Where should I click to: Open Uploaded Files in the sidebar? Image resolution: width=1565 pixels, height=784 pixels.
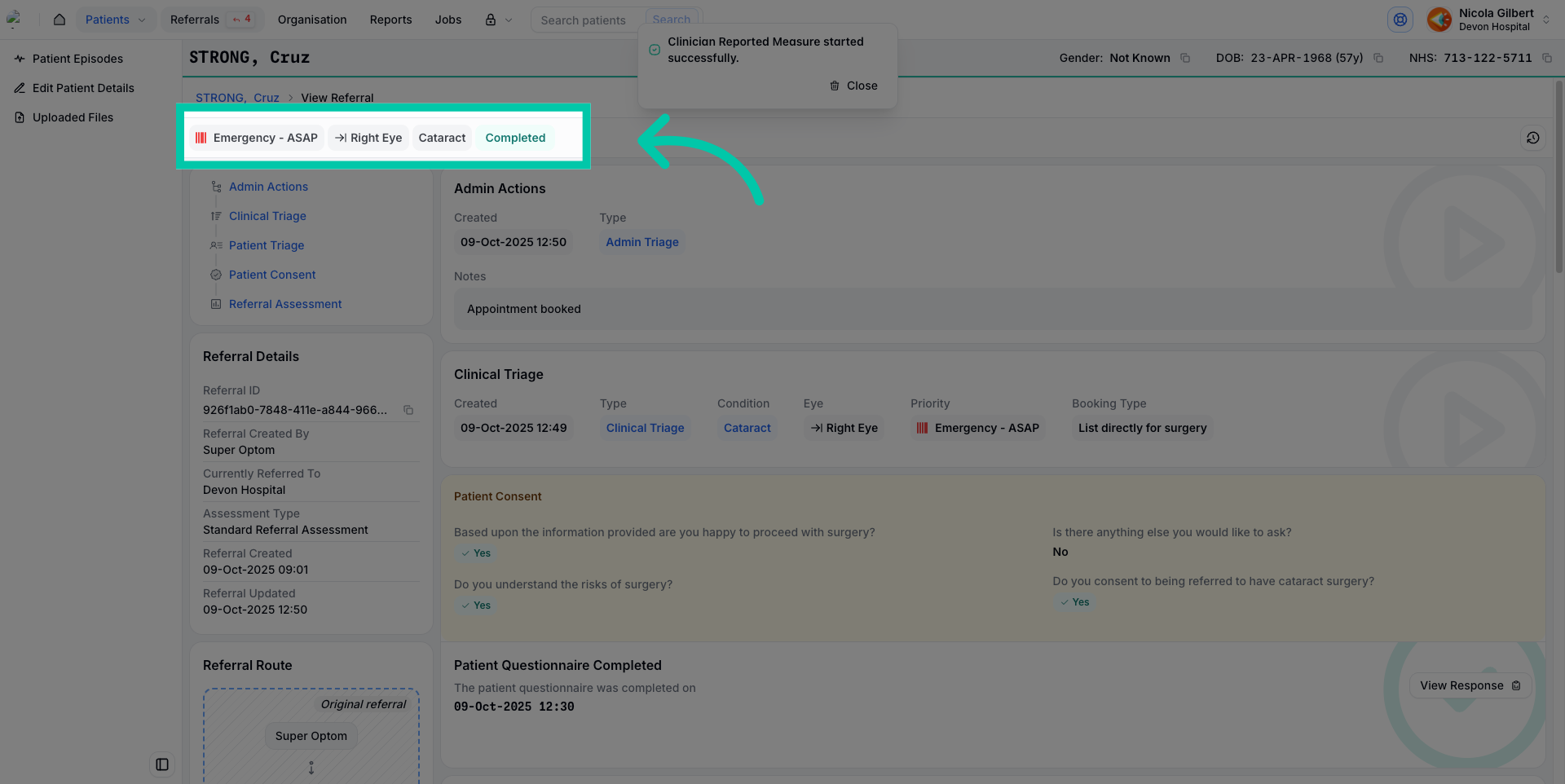(x=73, y=117)
